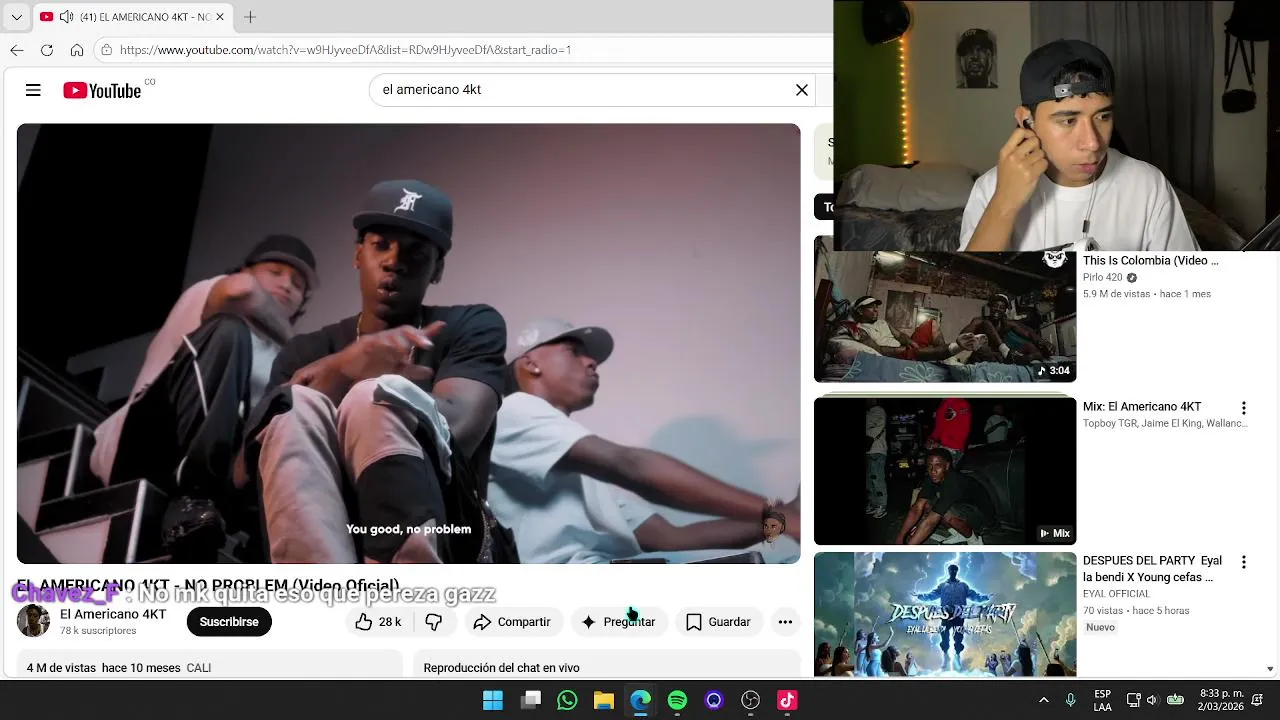This screenshot has height=720, width=1280.
Task: Select the URL in the address bar
Action: point(345,50)
